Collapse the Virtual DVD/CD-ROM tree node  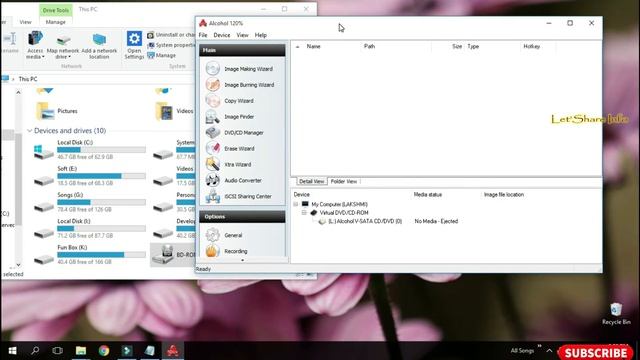pos(304,213)
